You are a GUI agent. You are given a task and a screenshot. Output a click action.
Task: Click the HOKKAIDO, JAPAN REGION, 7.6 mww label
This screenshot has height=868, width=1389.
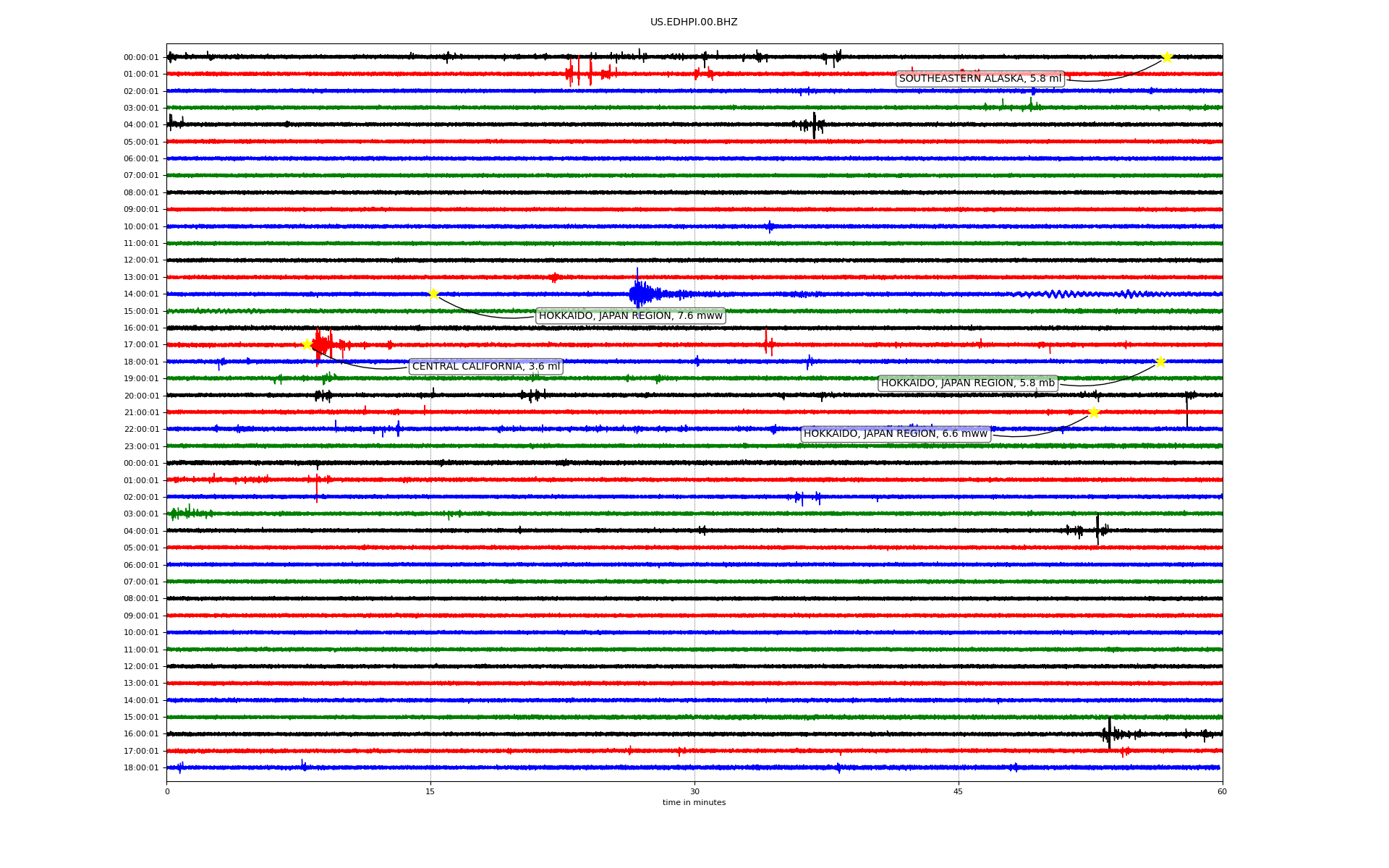[x=630, y=316]
